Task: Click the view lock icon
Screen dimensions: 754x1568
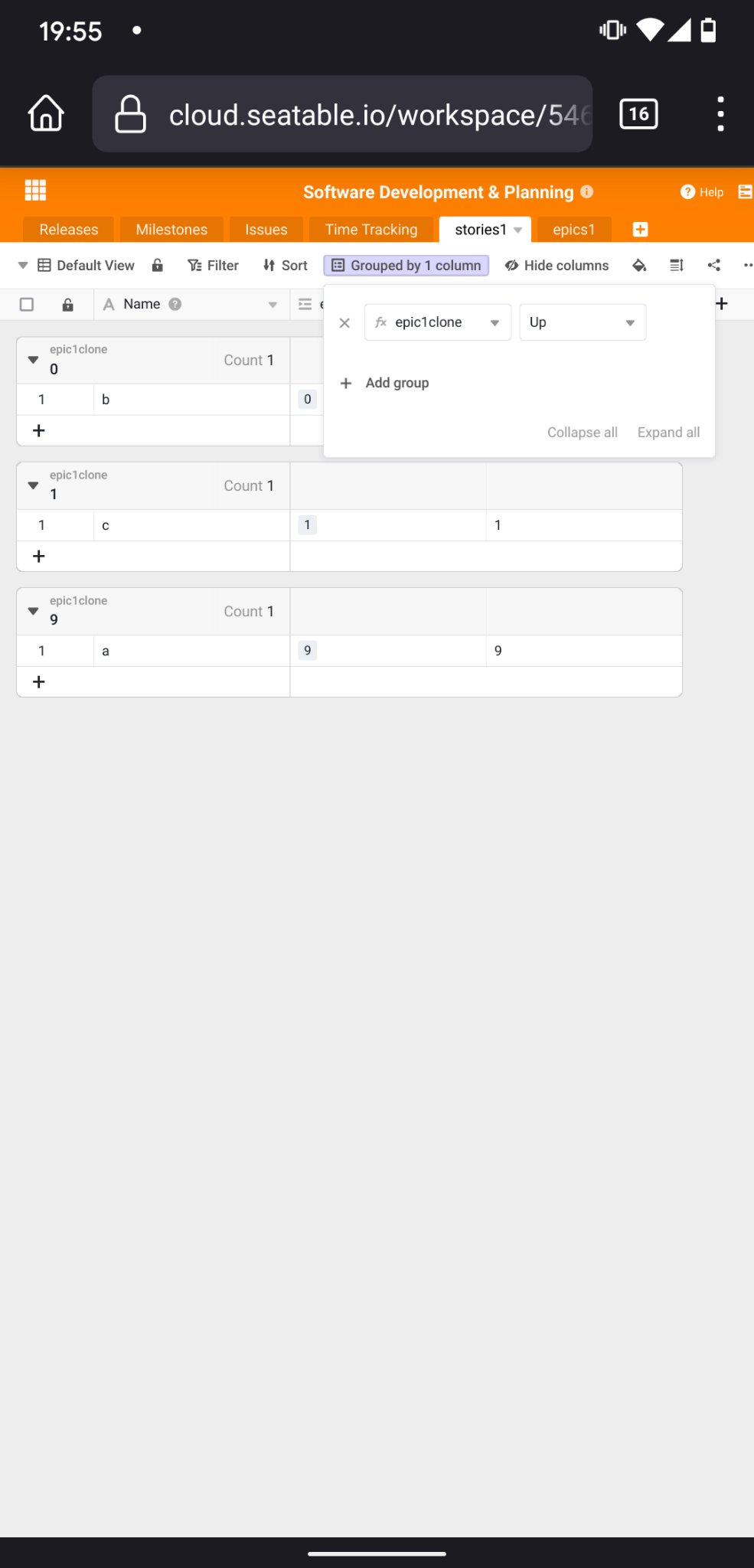Action: tap(158, 266)
